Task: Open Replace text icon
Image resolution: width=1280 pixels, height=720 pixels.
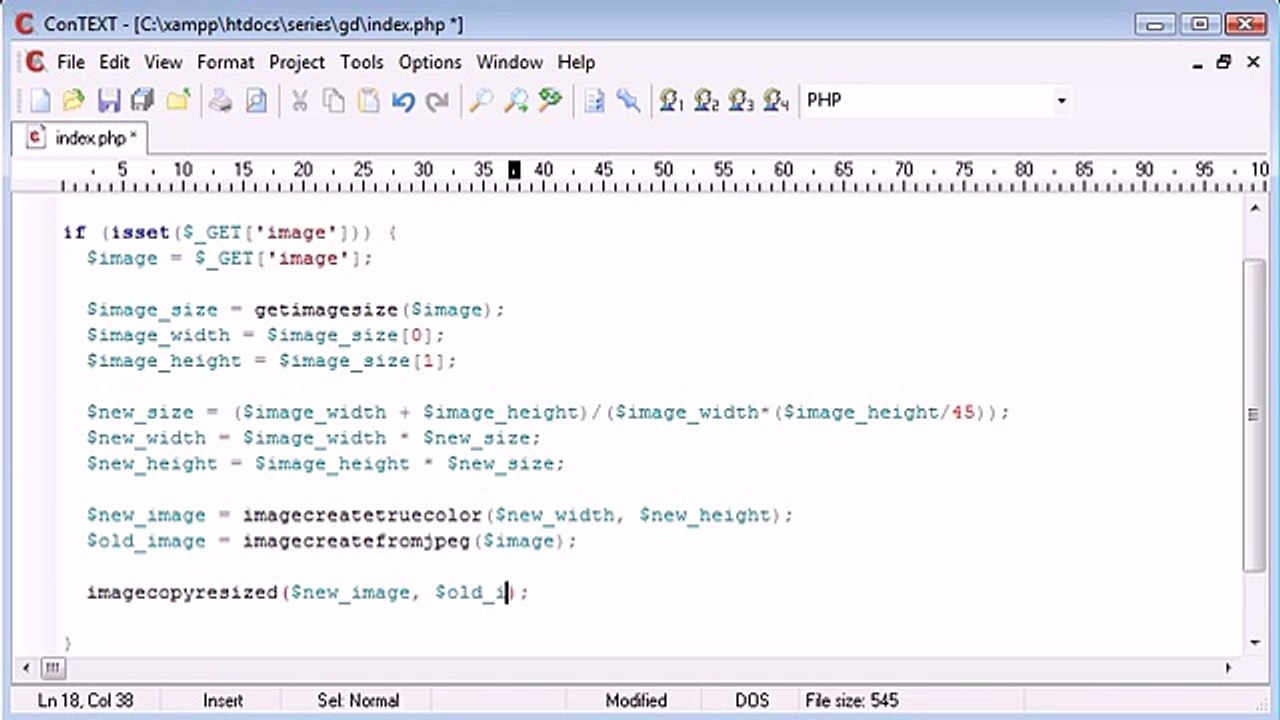Action: pos(551,100)
